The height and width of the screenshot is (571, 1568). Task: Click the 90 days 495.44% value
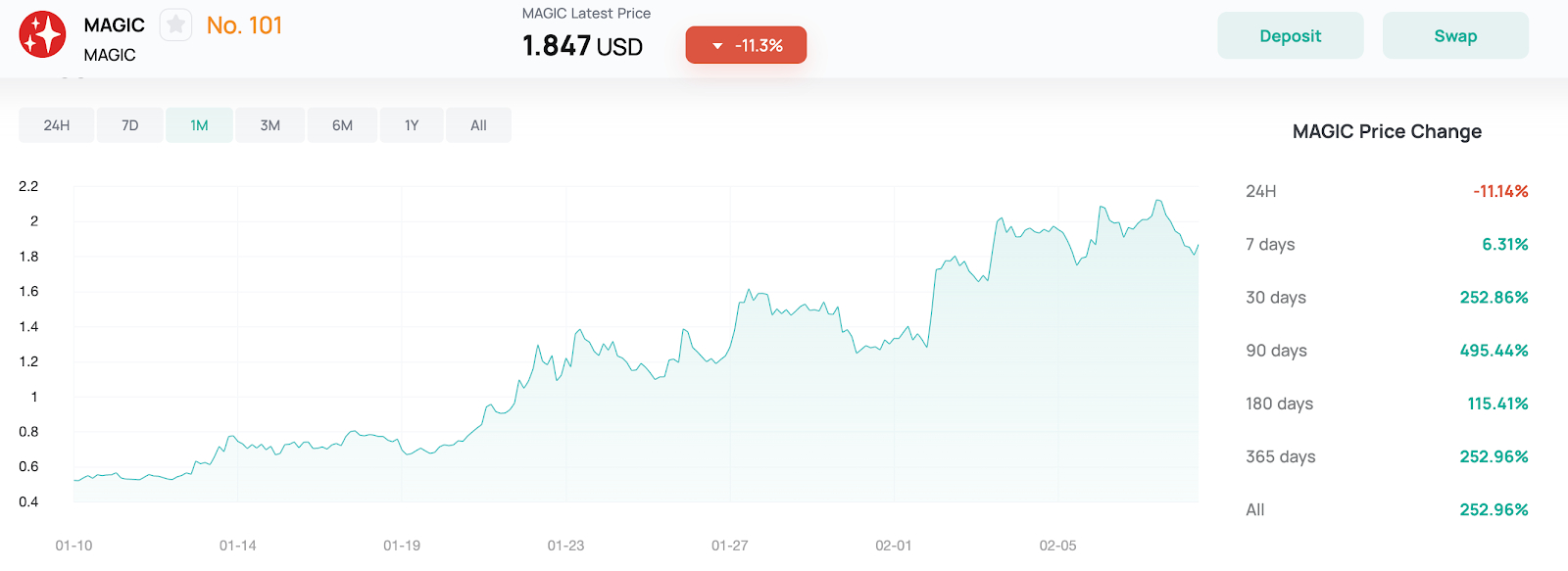[x=1494, y=351]
